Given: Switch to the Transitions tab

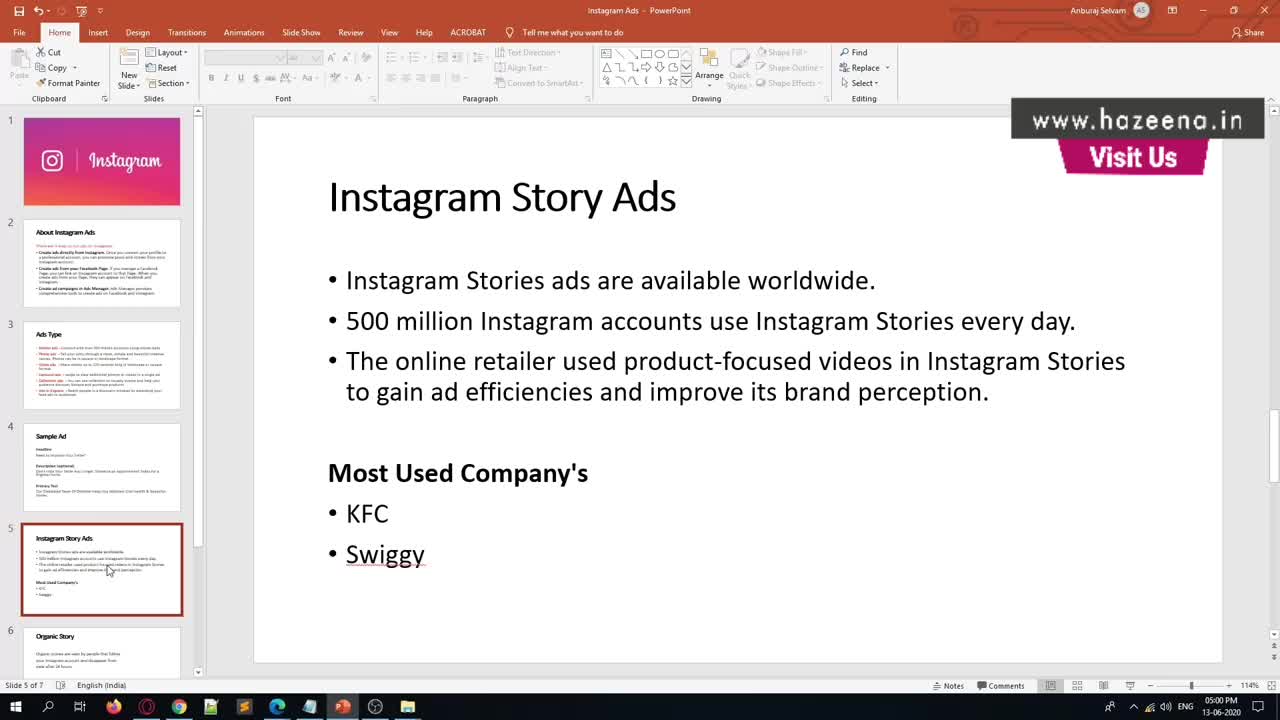Looking at the screenshot, I should coord(187,32).
